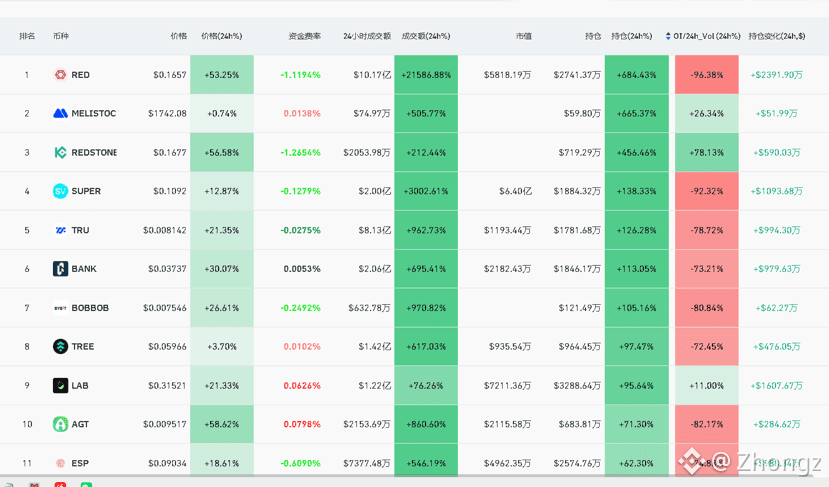Click TREE's 0.0102% funding rate
829x487 pixels.
(x=302, y=346)
